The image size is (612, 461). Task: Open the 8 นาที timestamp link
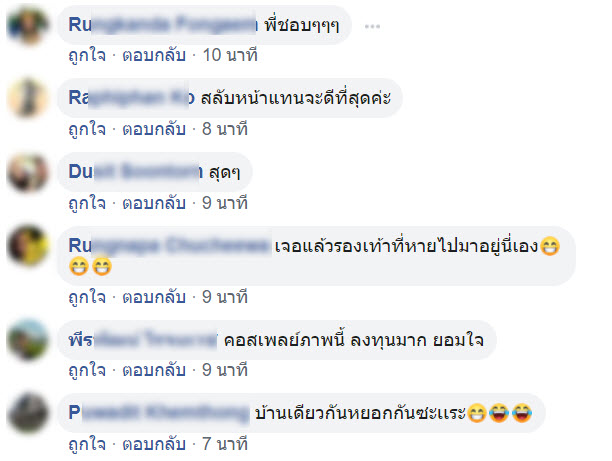[x=225, y=129]
